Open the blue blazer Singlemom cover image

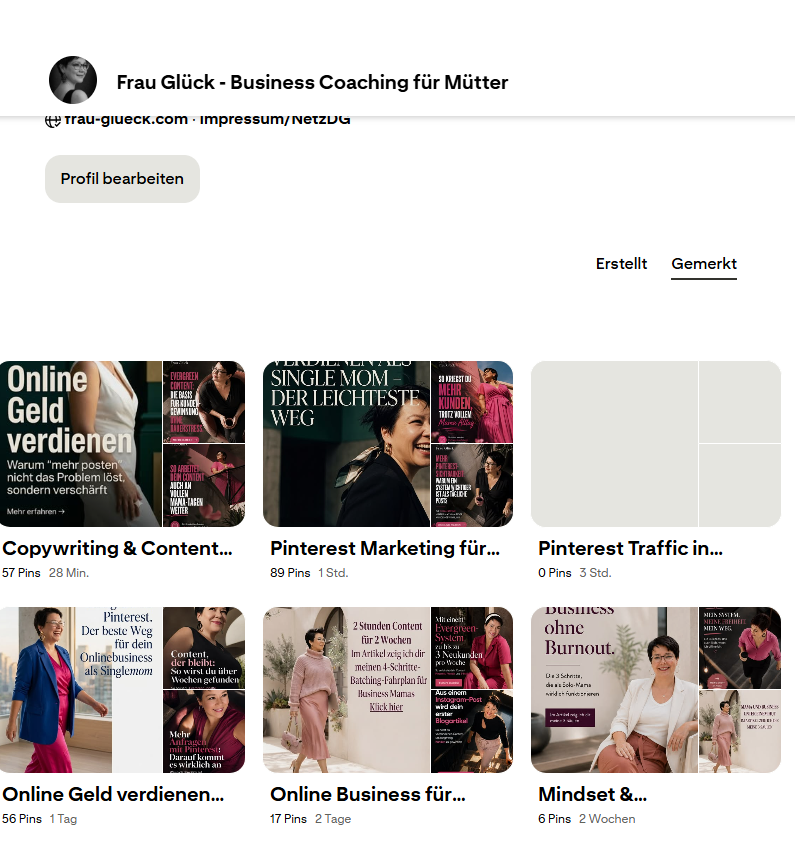(81, 690)
